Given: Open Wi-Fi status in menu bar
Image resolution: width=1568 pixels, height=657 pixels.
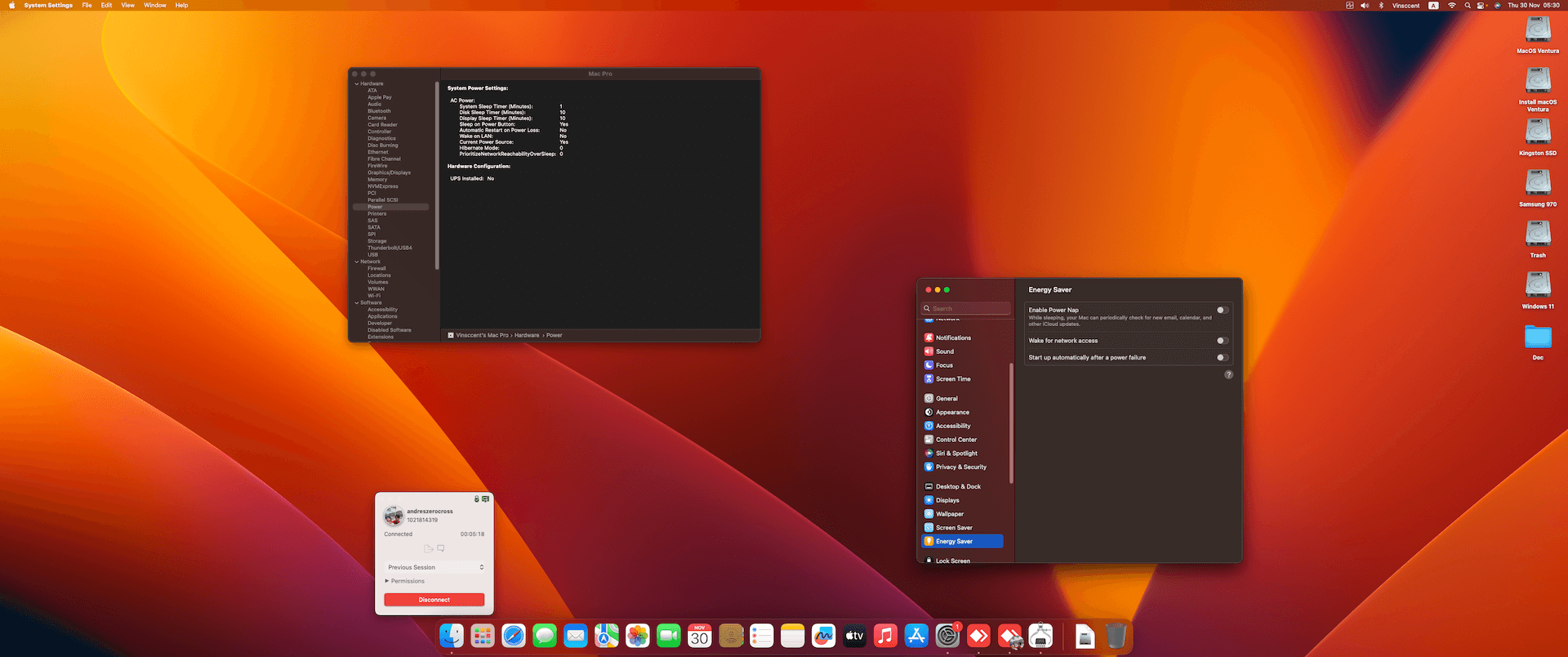Looking at the screenshot, I should click(x=1451, y=5).
